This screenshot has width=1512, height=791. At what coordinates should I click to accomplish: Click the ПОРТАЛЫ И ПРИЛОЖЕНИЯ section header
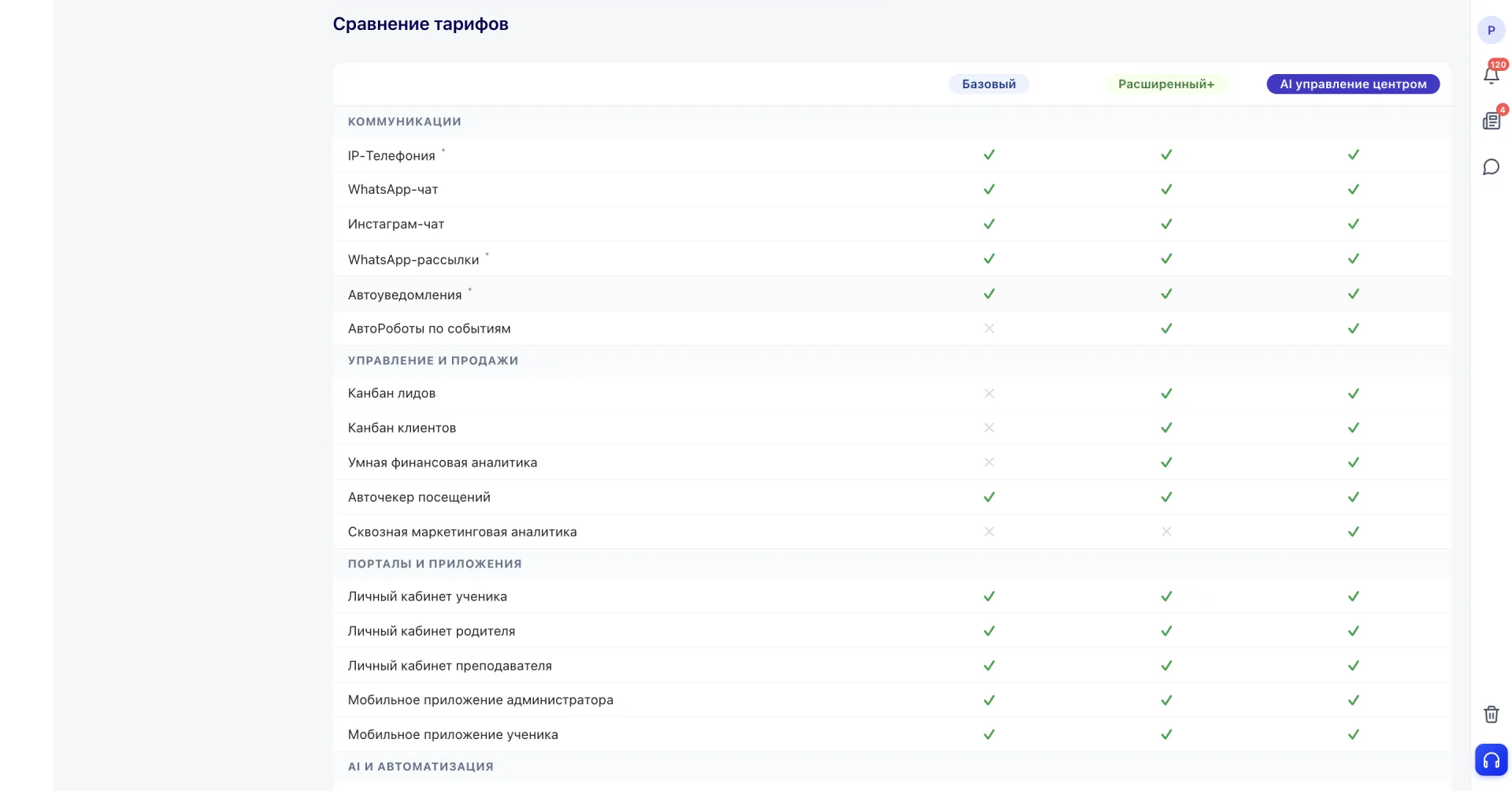pos(435,563)
